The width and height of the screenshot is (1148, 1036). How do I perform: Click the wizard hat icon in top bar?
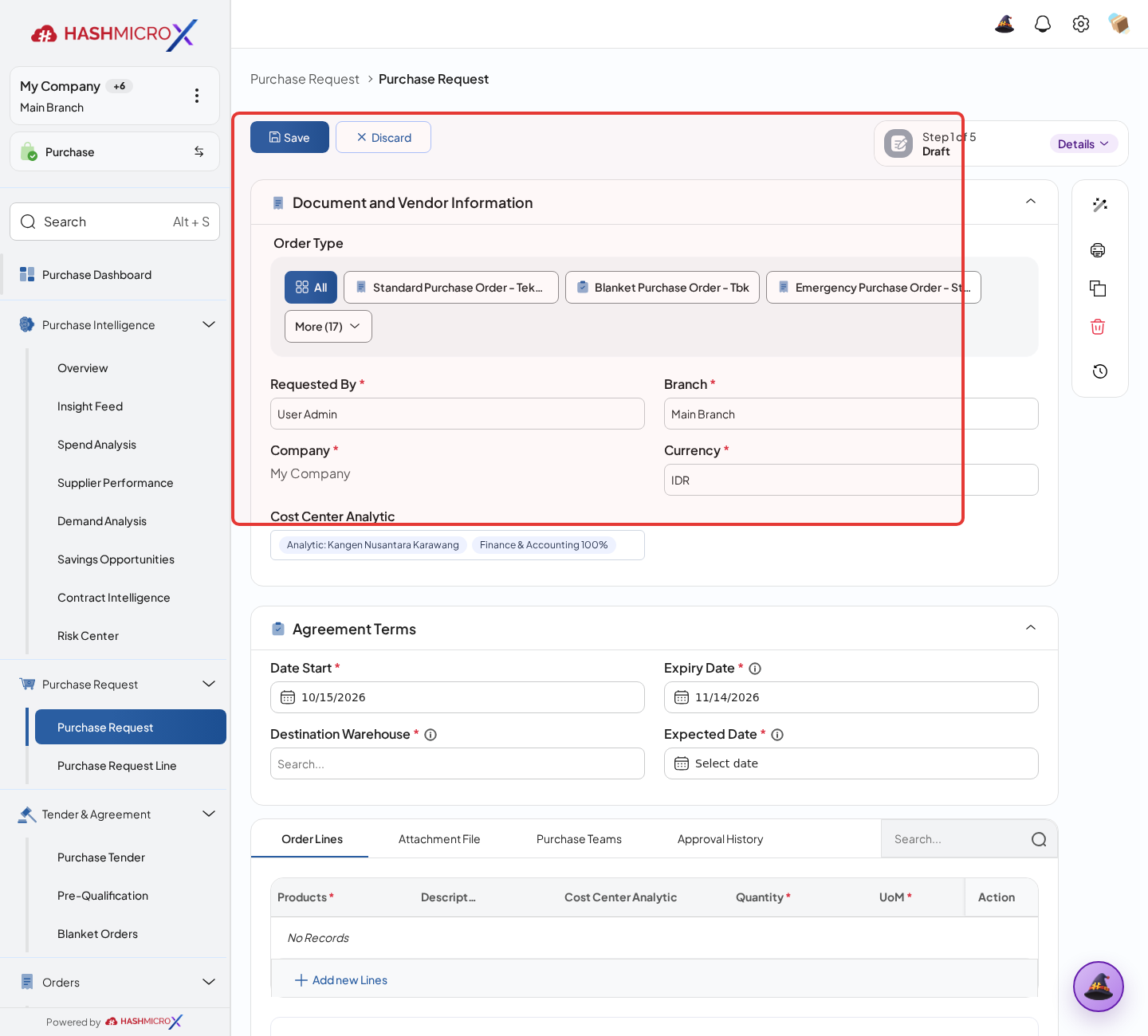coord(1005,24)
